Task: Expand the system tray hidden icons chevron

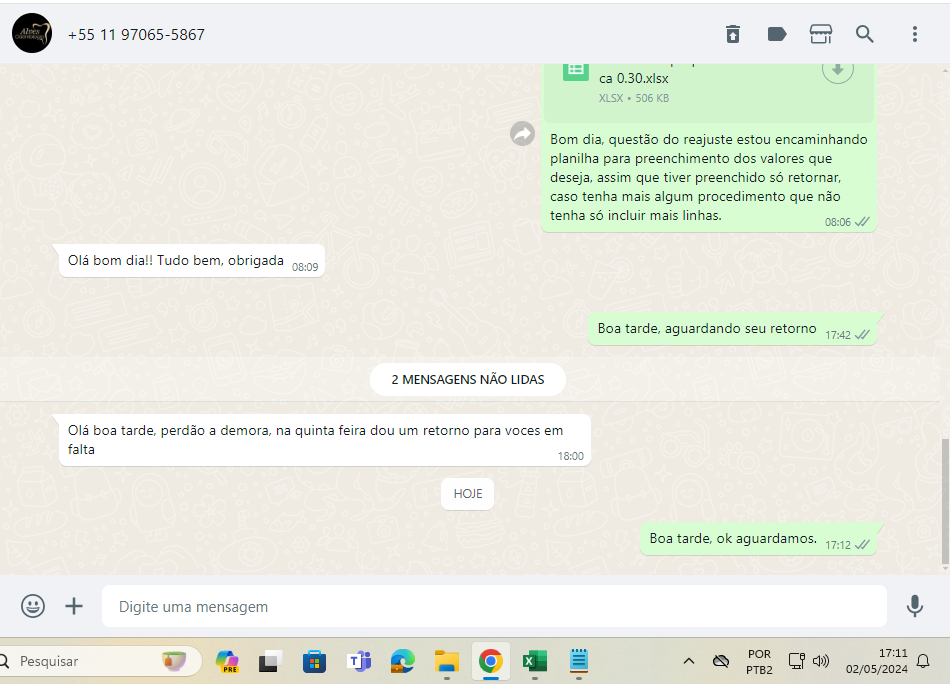Action: 689,661
